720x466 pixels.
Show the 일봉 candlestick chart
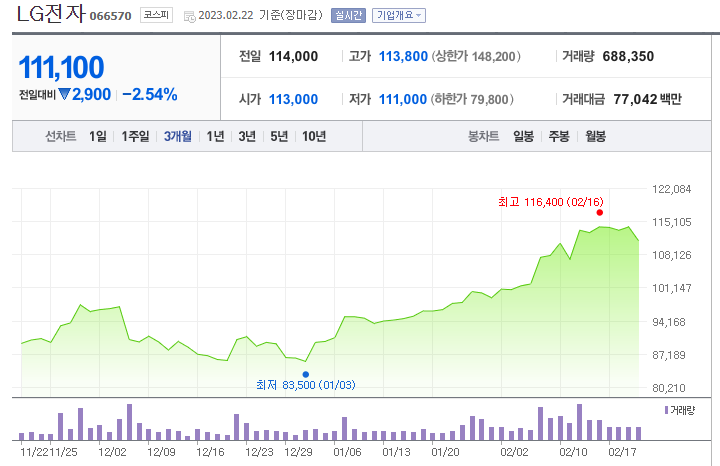(523, 136)
